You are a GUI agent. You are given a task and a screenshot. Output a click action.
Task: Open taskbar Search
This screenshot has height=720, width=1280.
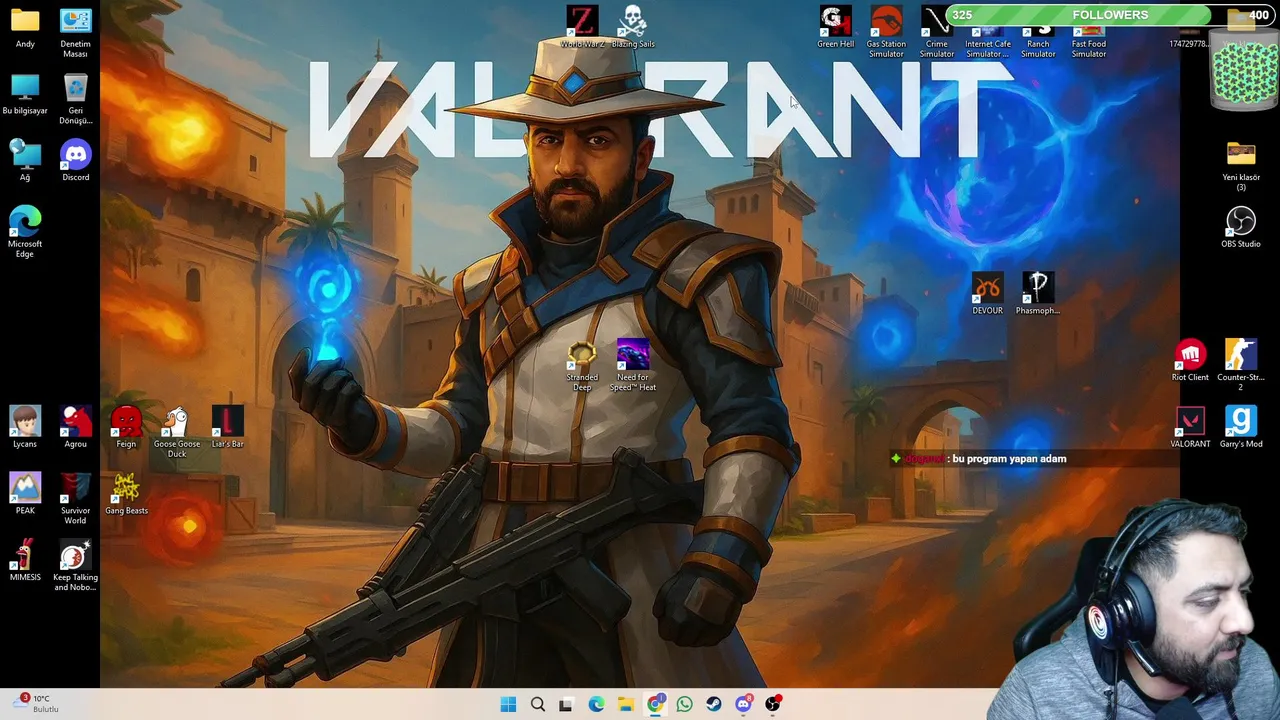pos(537,704)
